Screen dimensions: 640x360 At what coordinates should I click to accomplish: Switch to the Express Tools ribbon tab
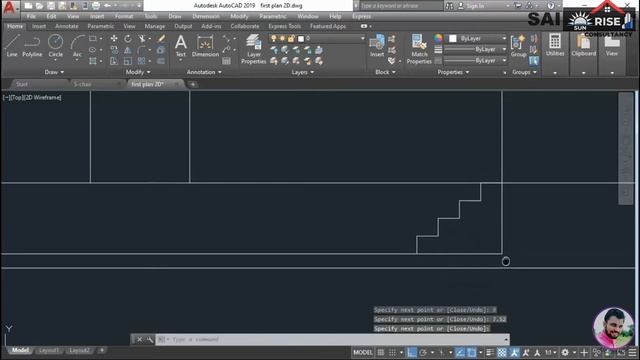[x=284, y=26]
